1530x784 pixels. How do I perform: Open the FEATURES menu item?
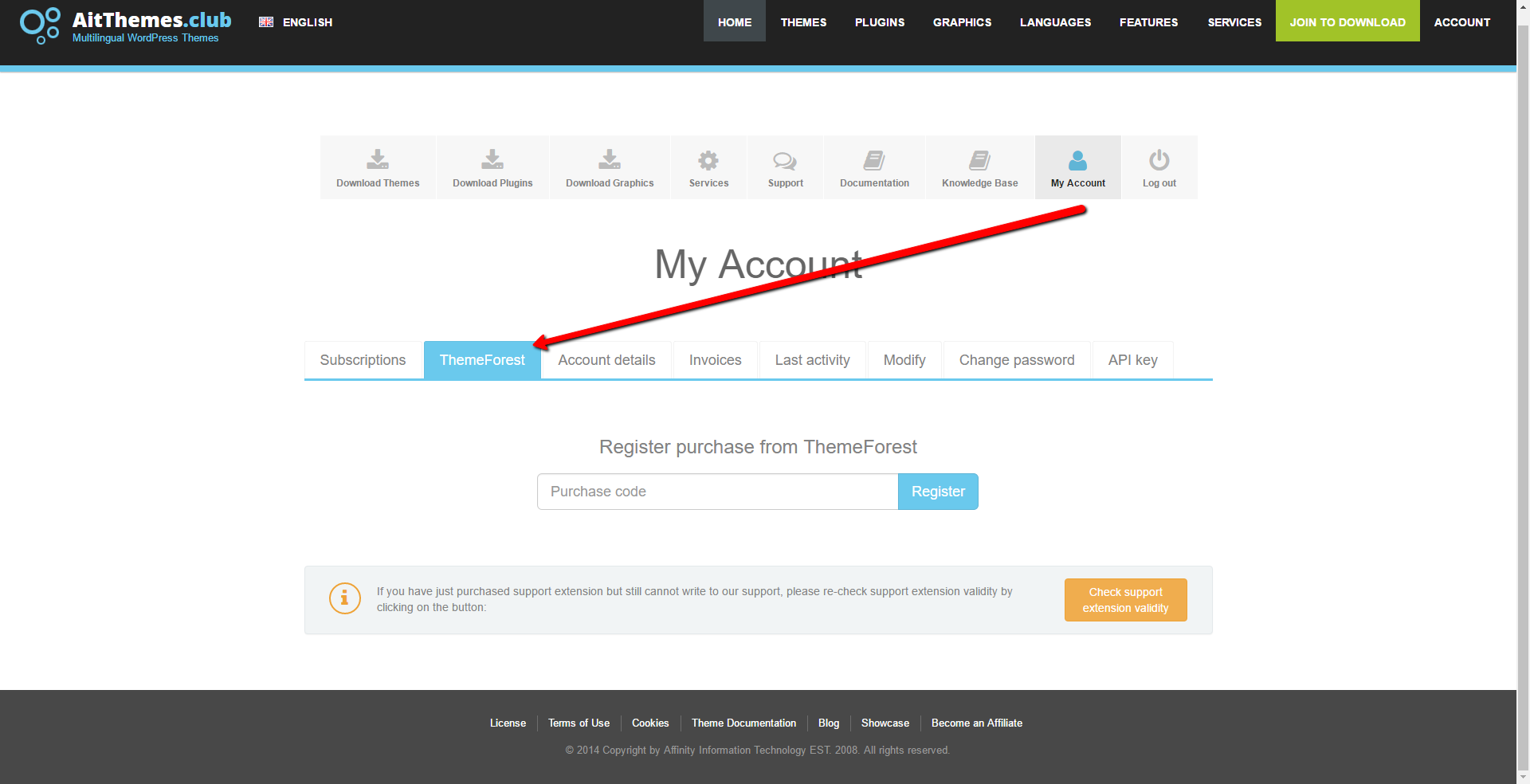(x=1148, y=22)
